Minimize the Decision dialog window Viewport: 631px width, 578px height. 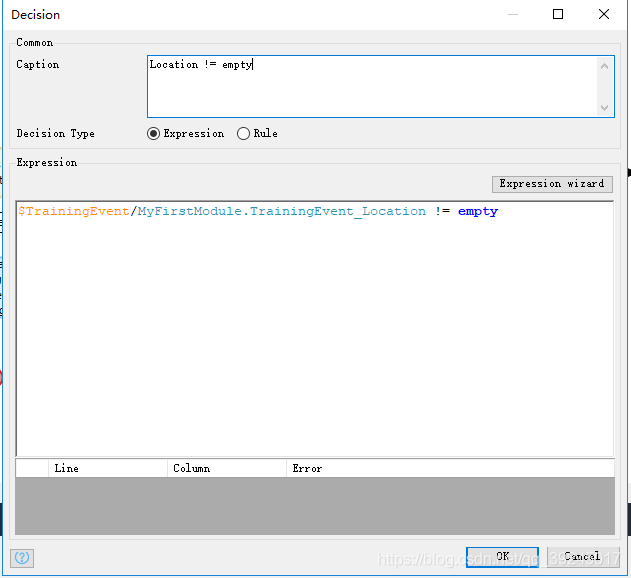(x=512, y=15)
